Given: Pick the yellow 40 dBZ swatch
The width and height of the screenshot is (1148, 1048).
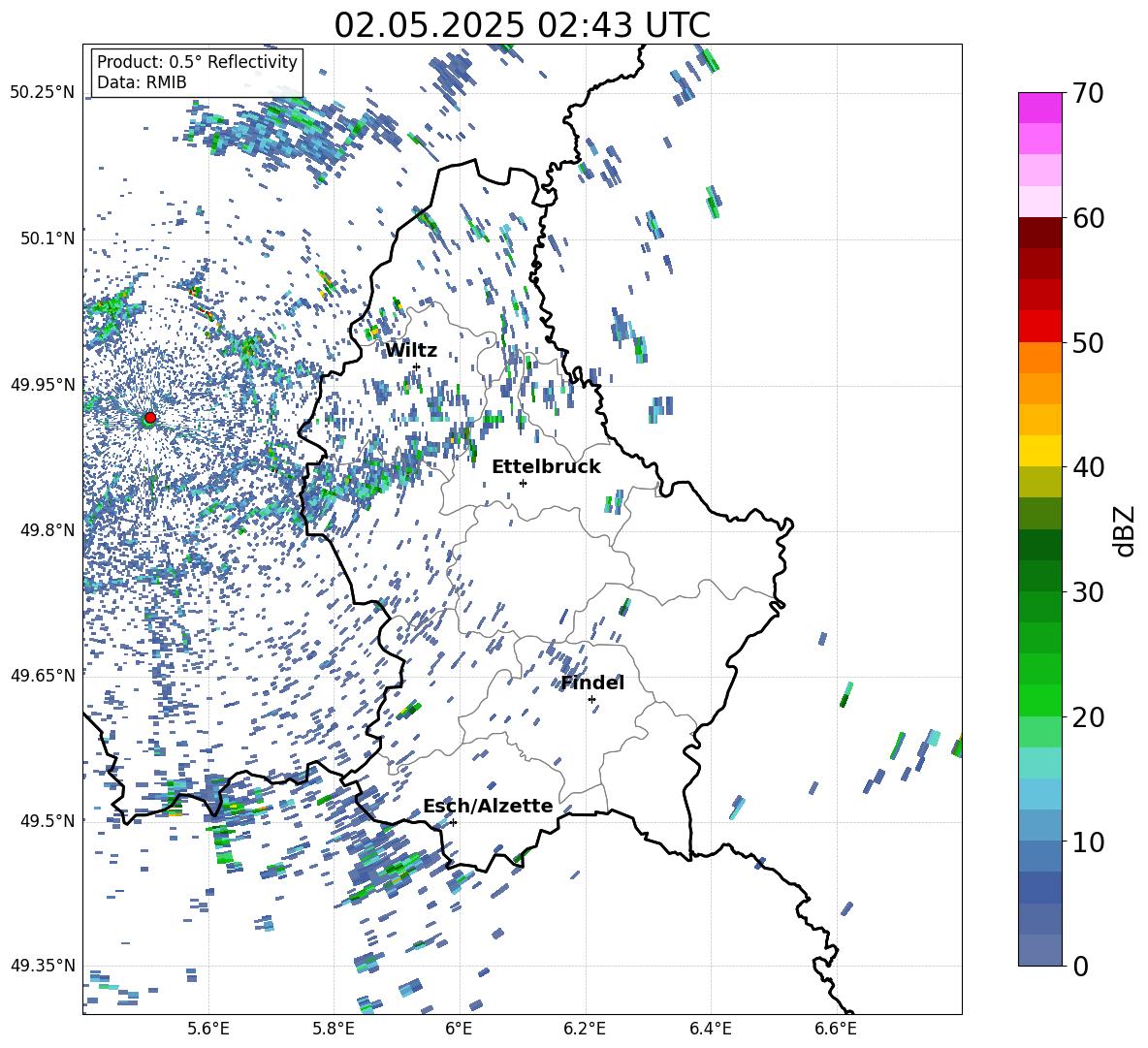Looking at the screenshot, I should click(1039, 451).
